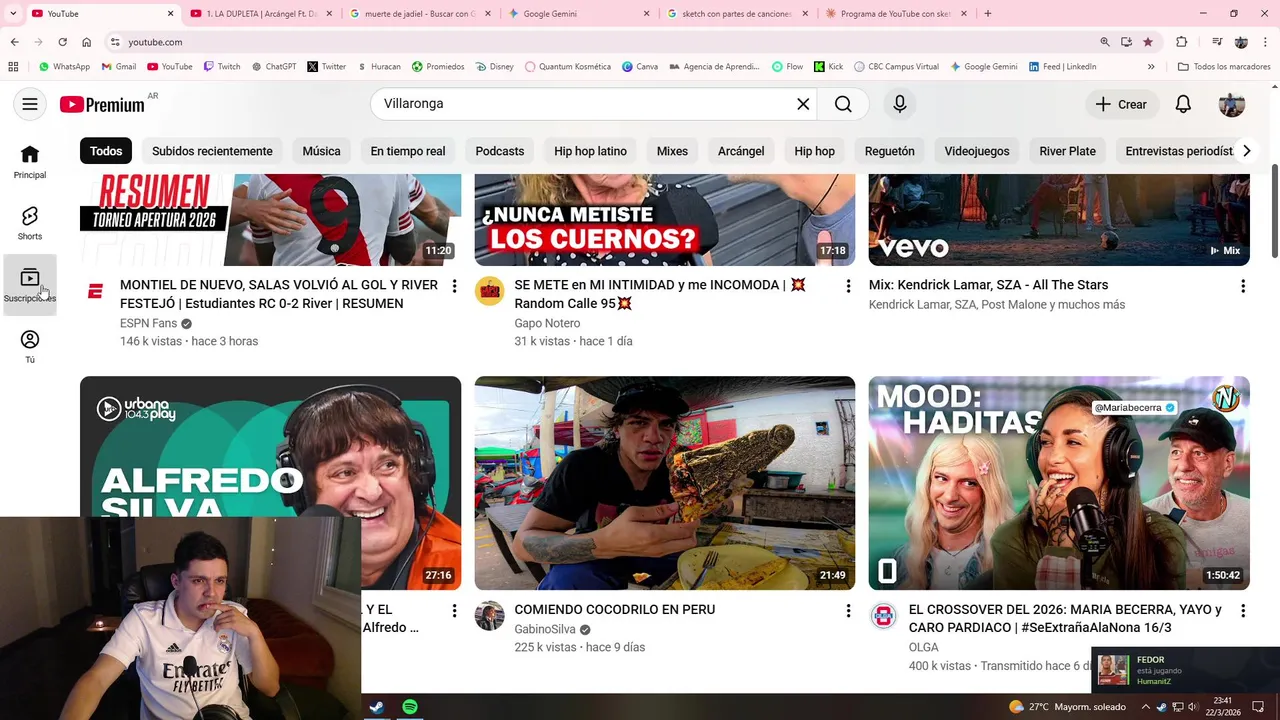1280x720 pixels.
Task: Open Suscripciones in the sidebar
Action: pos(30,285)
